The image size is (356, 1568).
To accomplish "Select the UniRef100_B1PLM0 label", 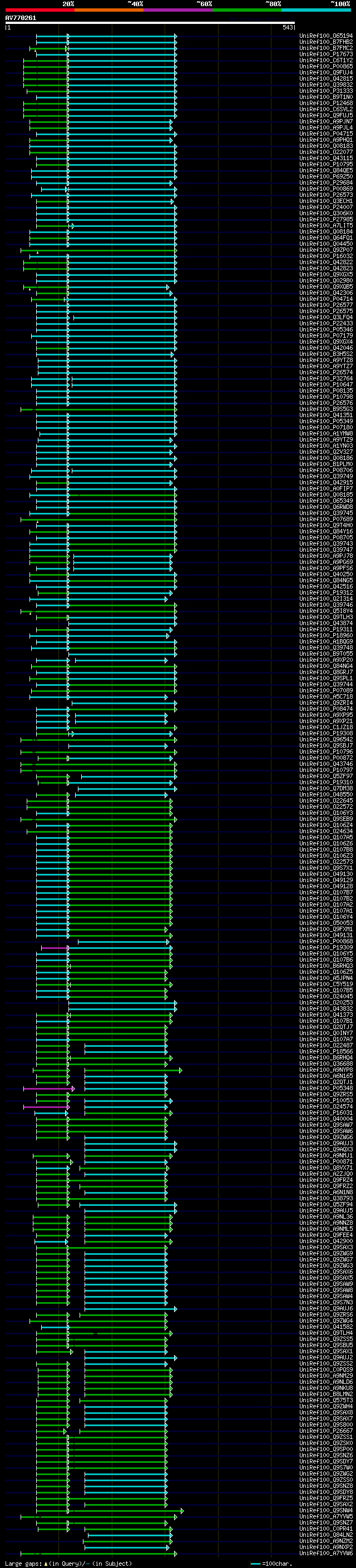I will click(325, 464).
